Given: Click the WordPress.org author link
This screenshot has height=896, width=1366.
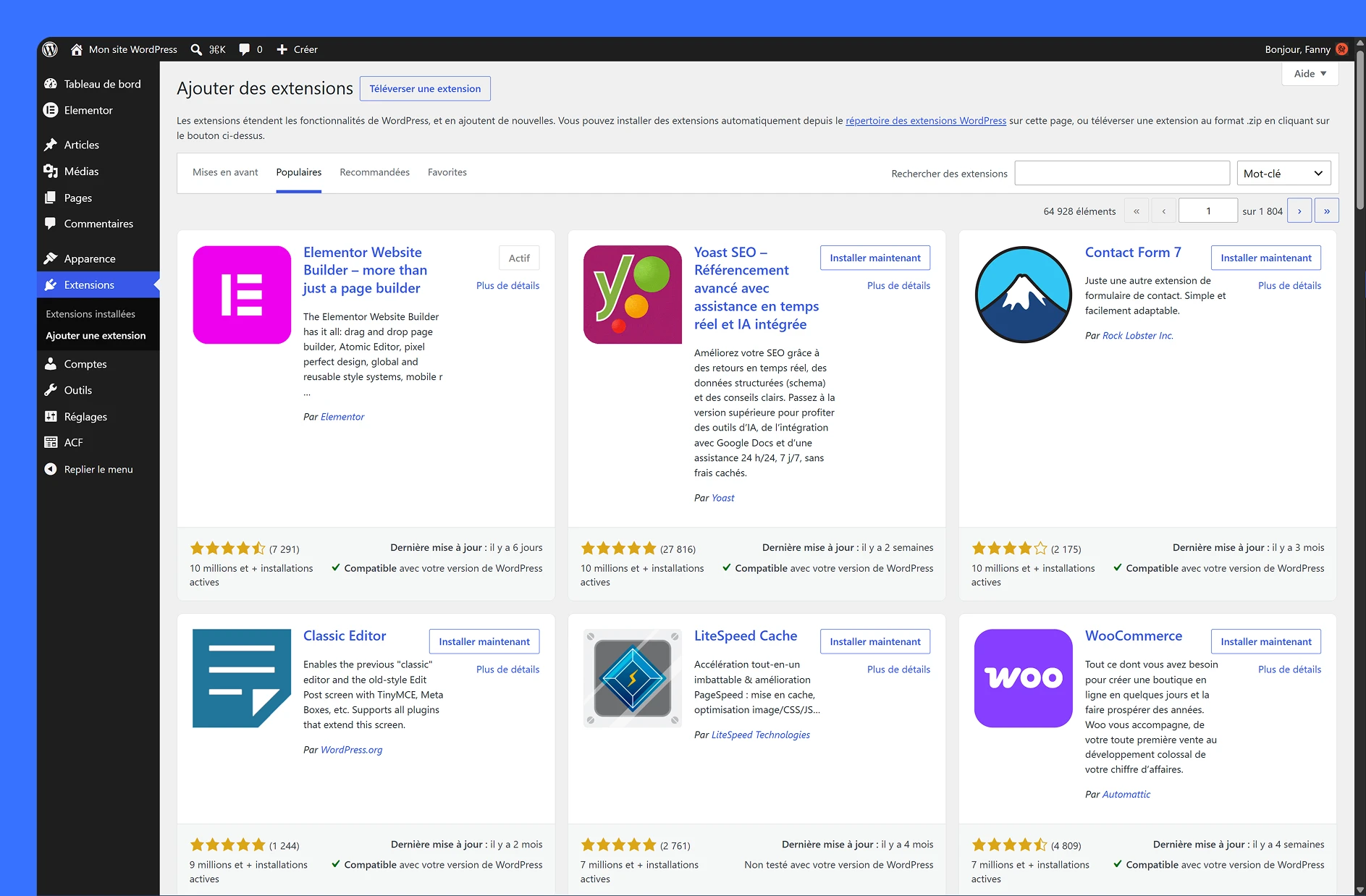Looking at the screenshot, I should [352, 750].
